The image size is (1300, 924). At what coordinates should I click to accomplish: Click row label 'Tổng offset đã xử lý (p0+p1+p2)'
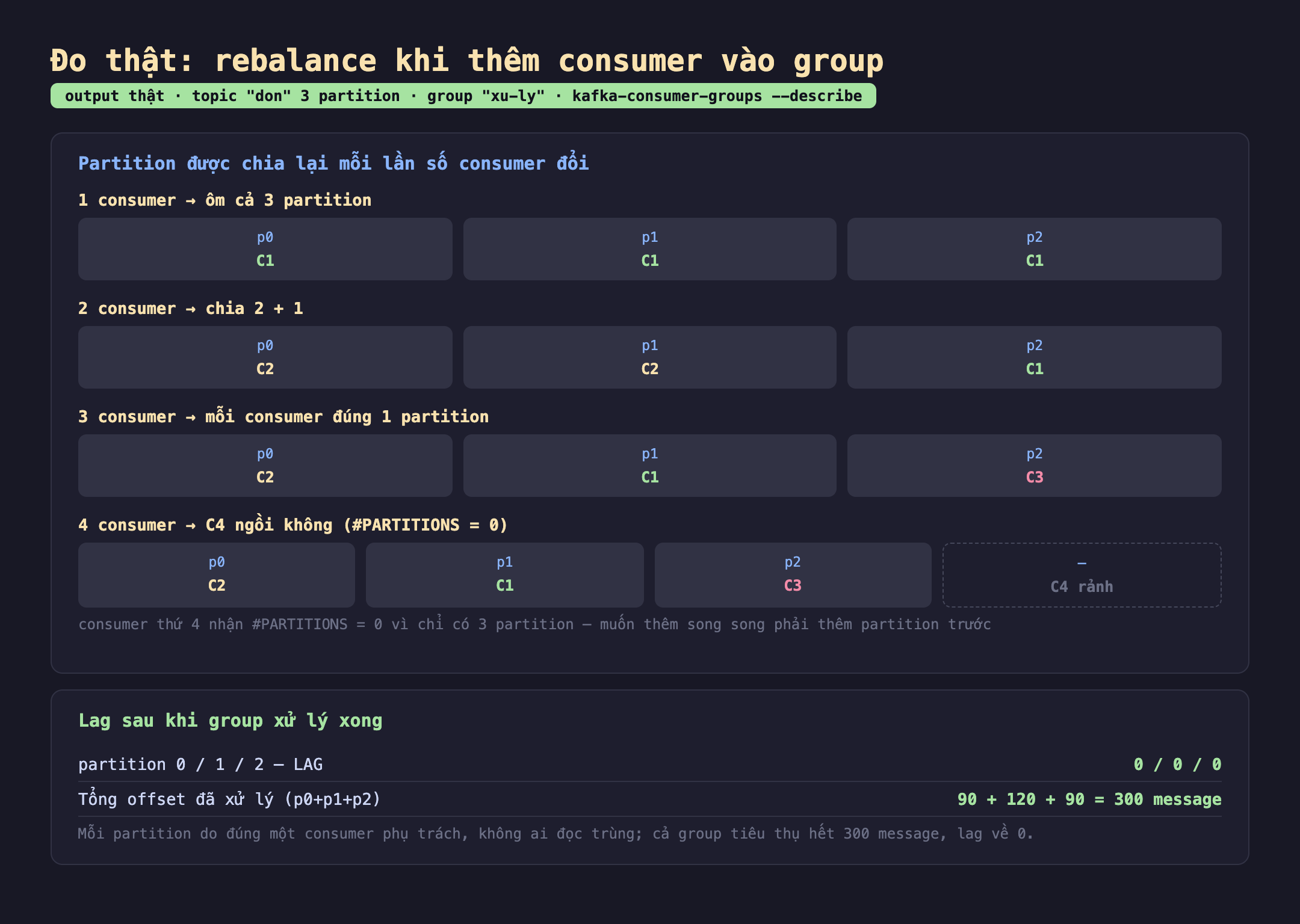(x=229, y=799)
